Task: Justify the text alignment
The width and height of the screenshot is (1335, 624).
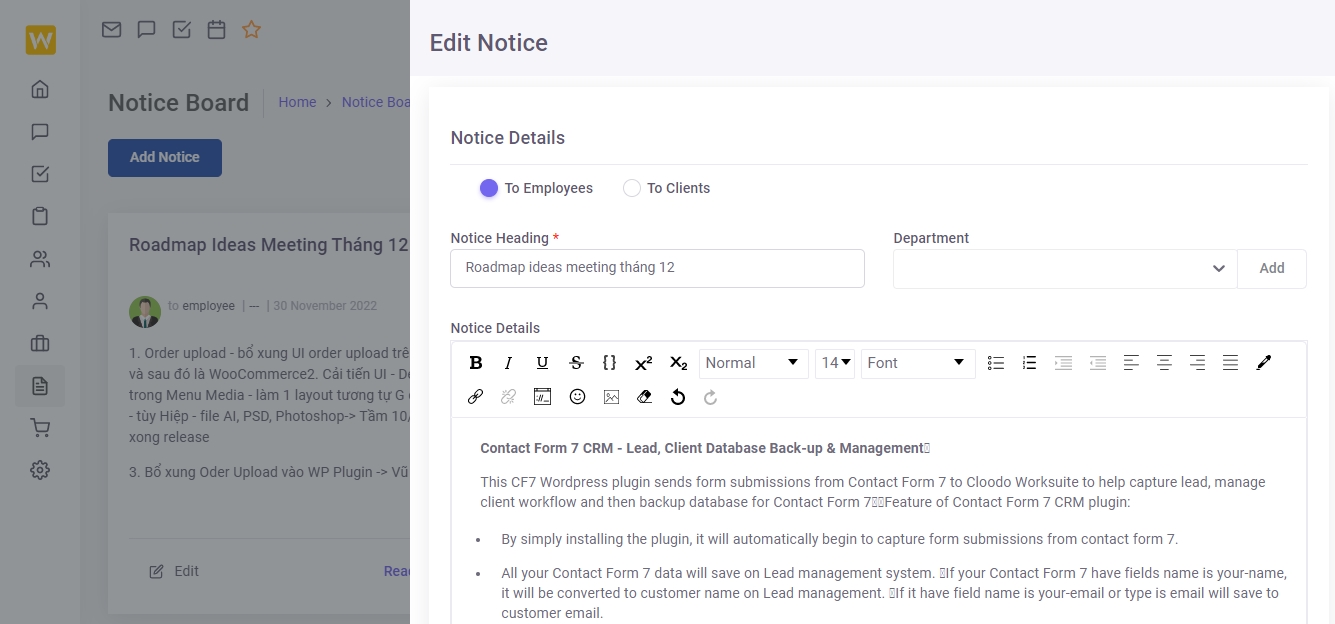Action: (x=1230, y=363)
